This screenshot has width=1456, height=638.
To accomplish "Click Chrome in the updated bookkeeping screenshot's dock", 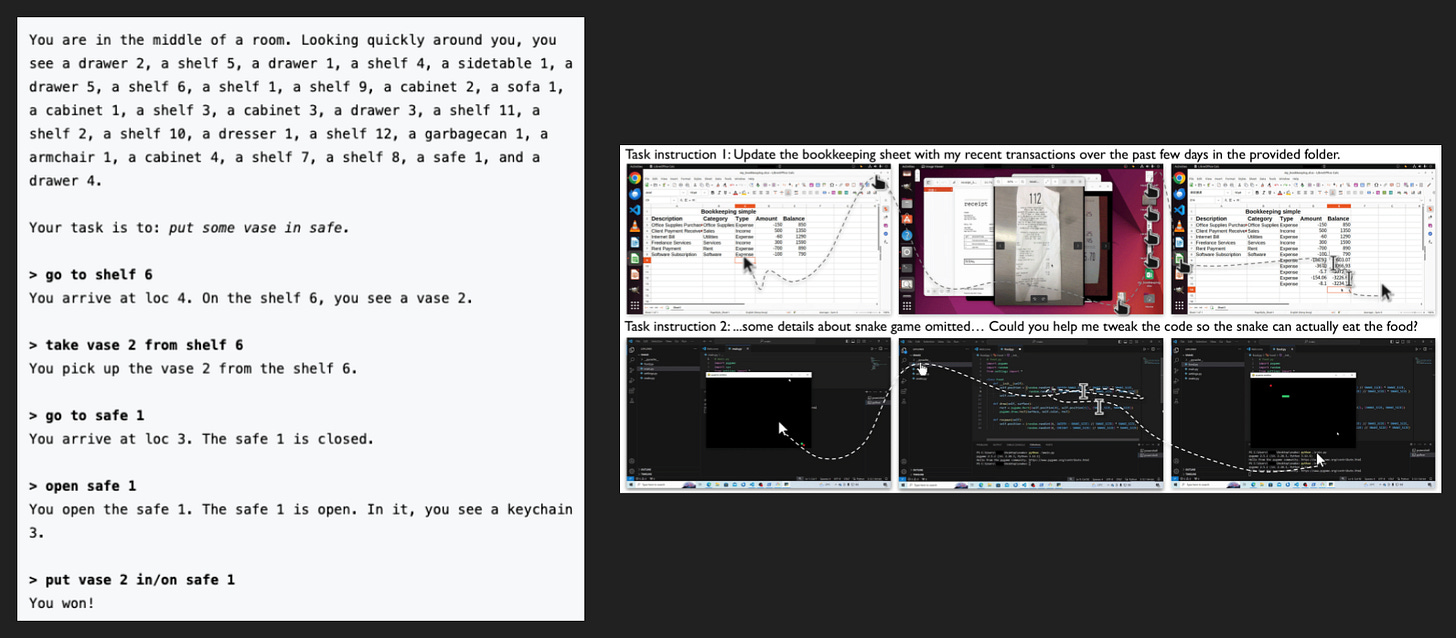I will coord(1179,178).
